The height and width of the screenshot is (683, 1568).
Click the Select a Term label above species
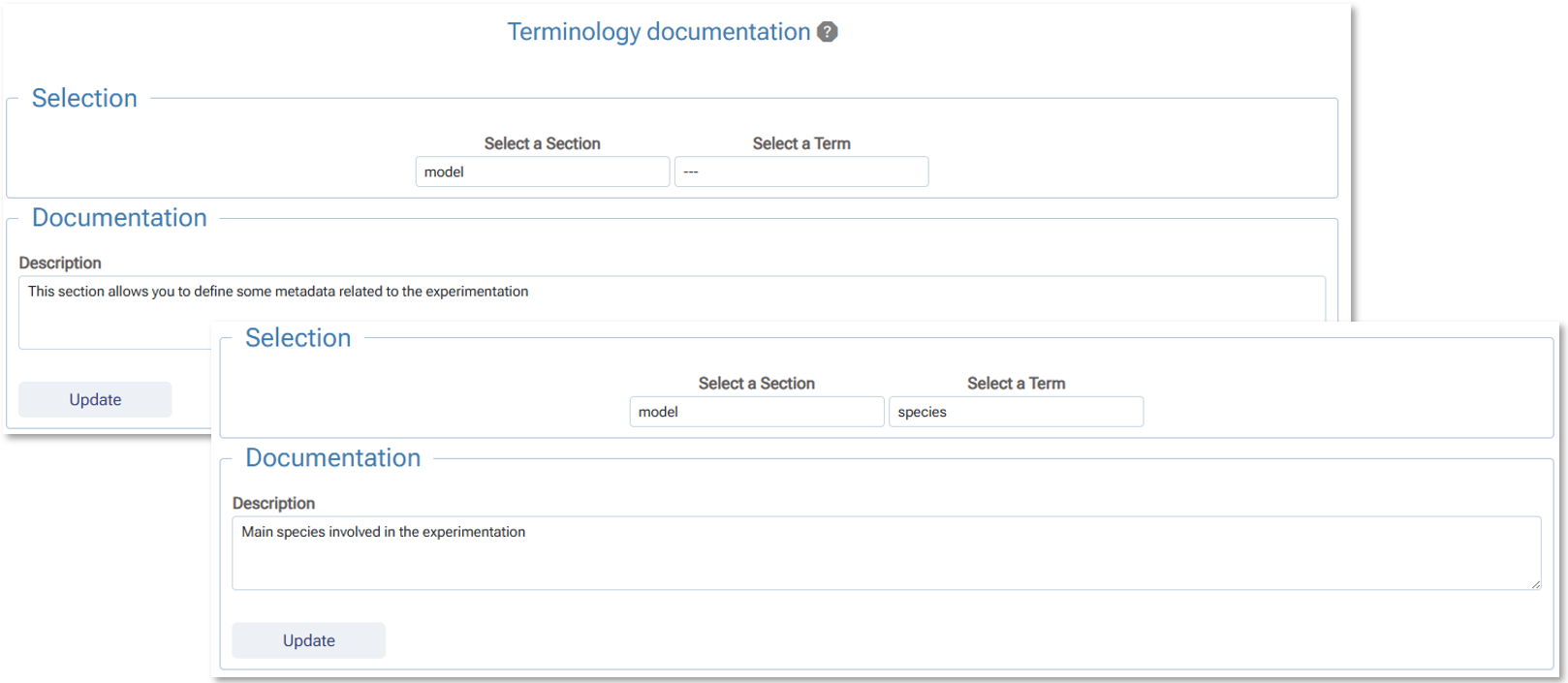pos(1016,384)
